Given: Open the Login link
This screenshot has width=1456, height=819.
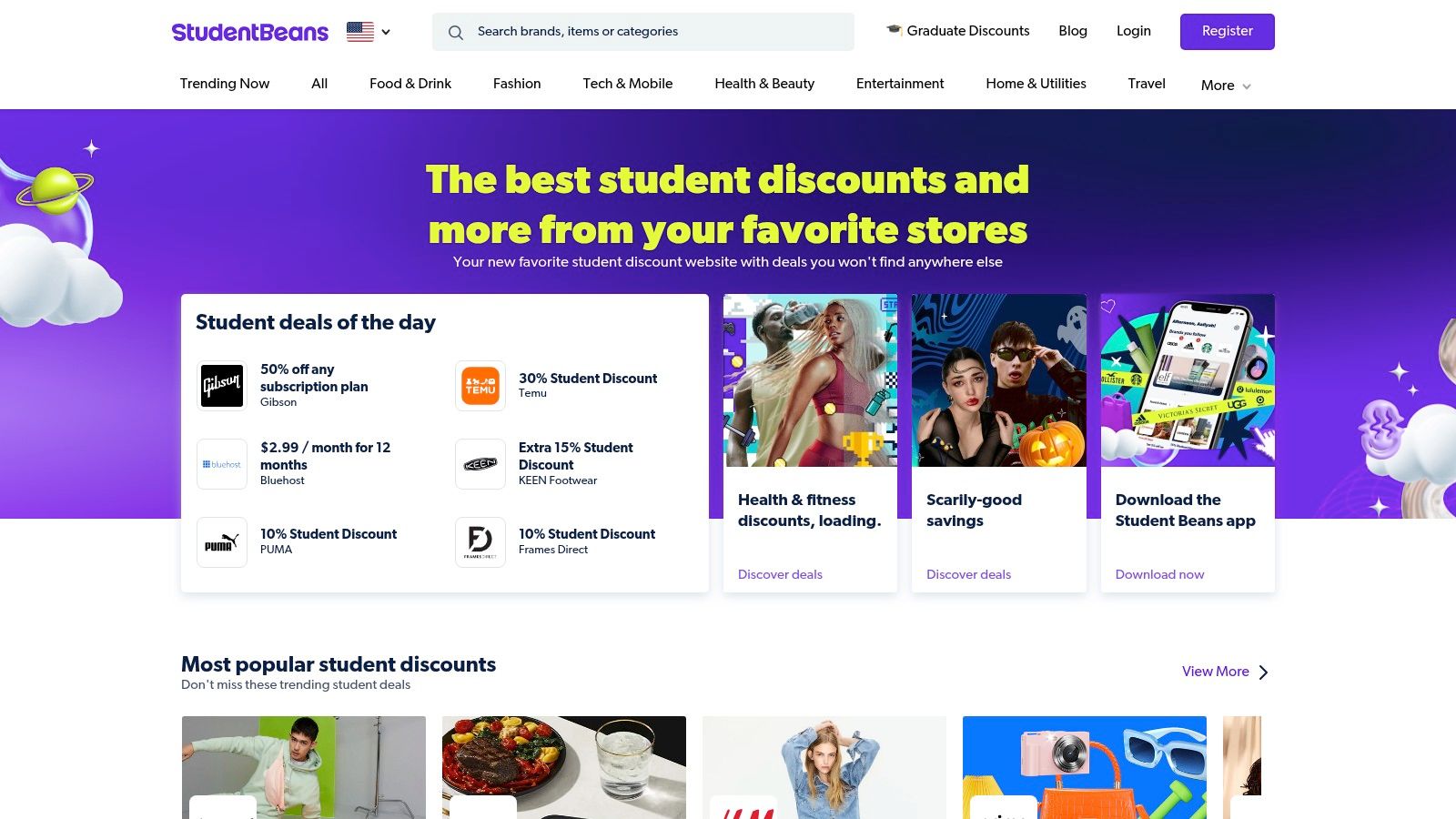Looking at the screenshot, I should click(1134, 31).
